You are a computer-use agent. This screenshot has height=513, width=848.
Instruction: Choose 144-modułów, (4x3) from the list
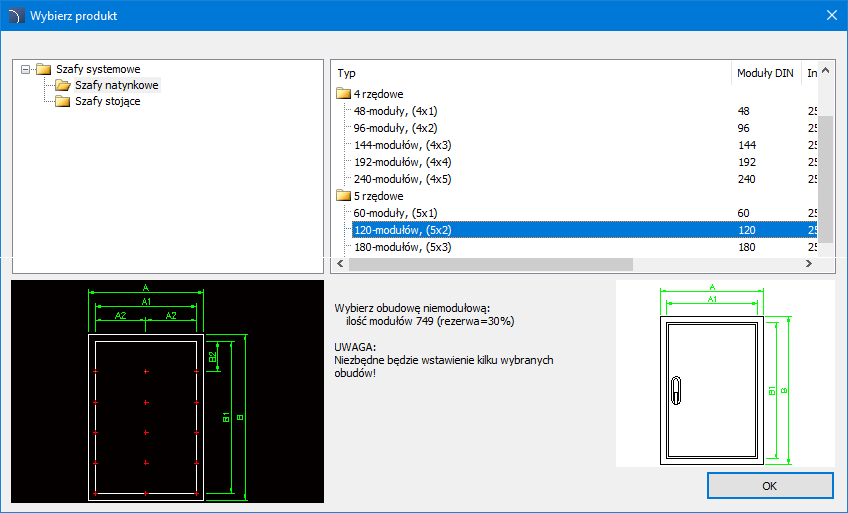tap(402, 145)
